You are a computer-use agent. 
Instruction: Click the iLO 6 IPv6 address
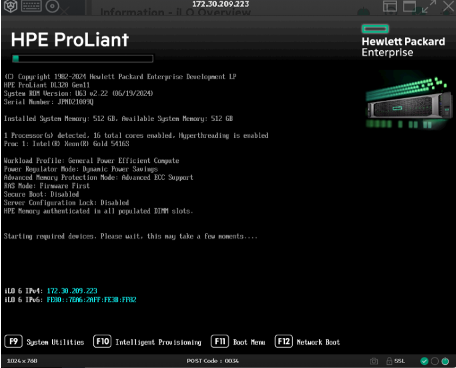point(91,300)
